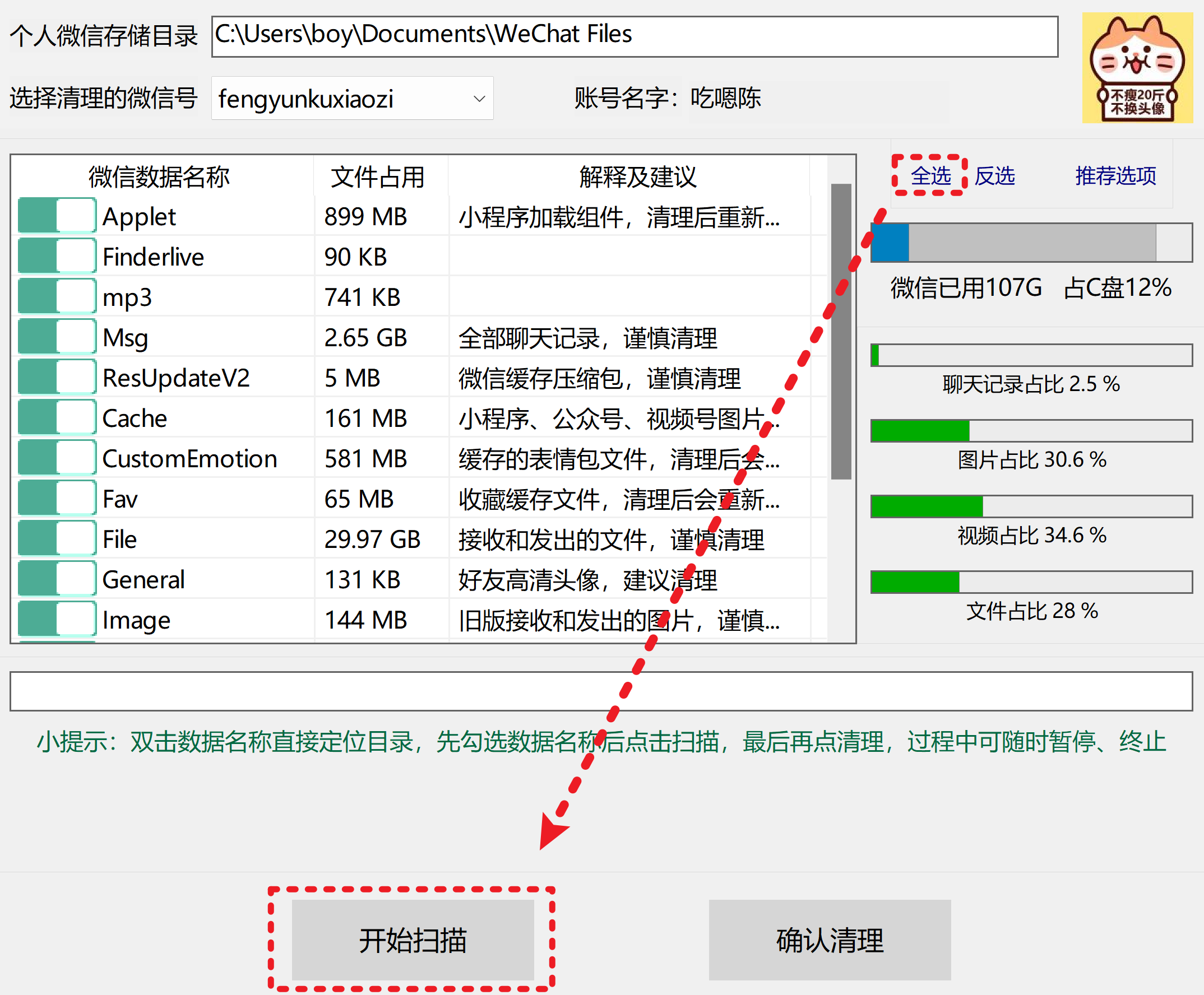Screen dimensions: 1204x995
Task: Click the 好友高清头像，建议清理 description
Action: [x=587, y=579]
